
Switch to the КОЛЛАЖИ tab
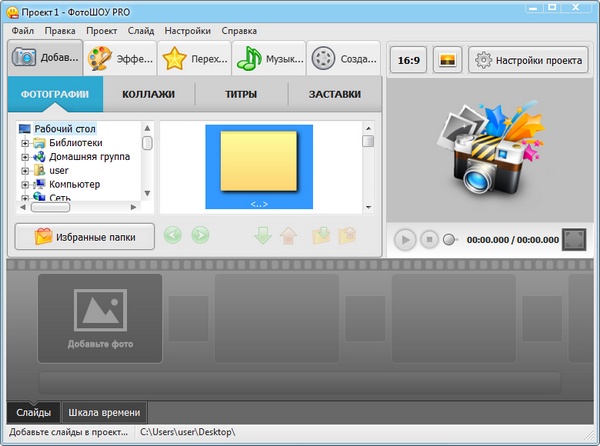148,95
